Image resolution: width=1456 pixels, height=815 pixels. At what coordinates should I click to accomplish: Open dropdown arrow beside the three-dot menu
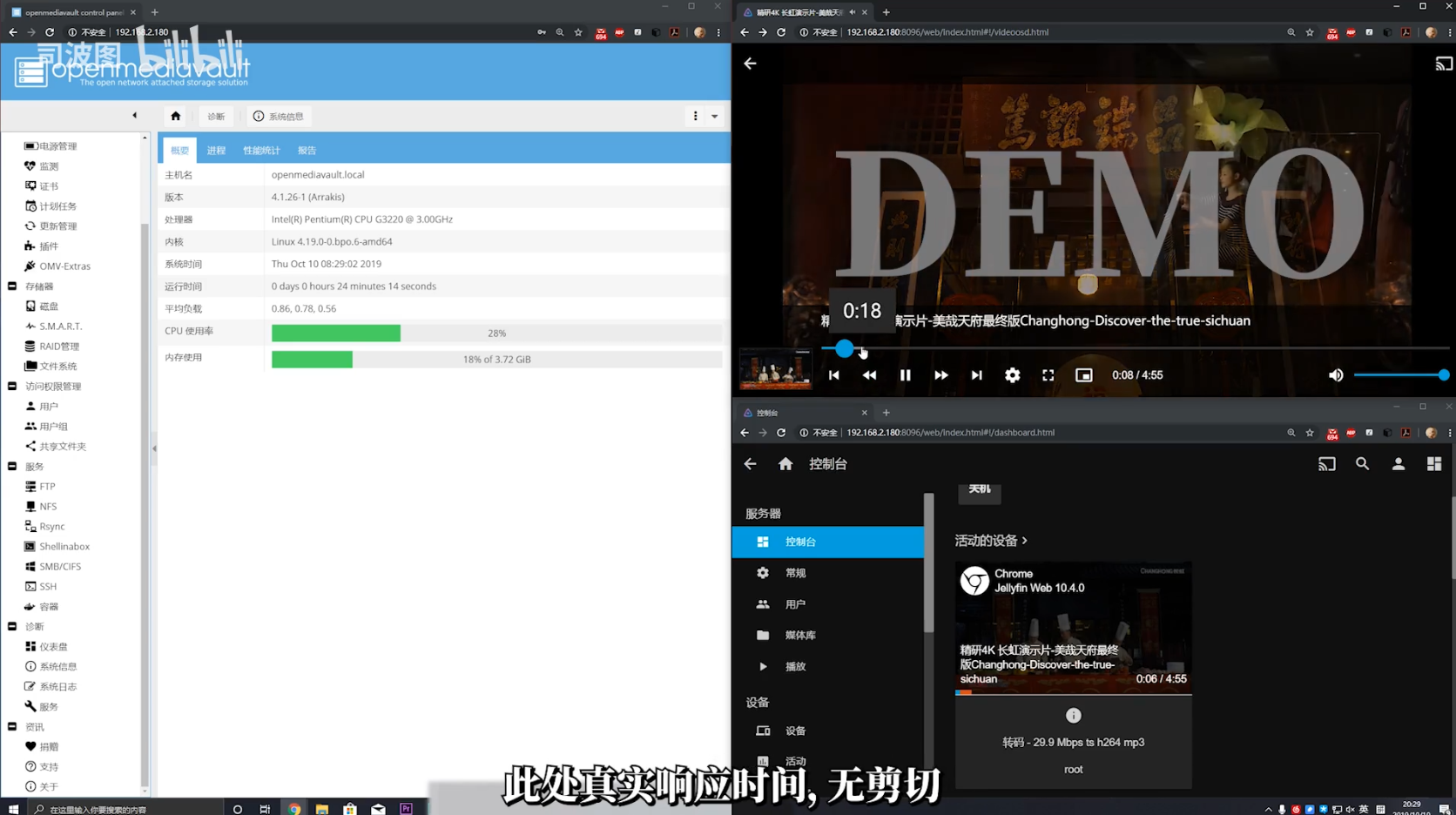[x=715, y=116]
